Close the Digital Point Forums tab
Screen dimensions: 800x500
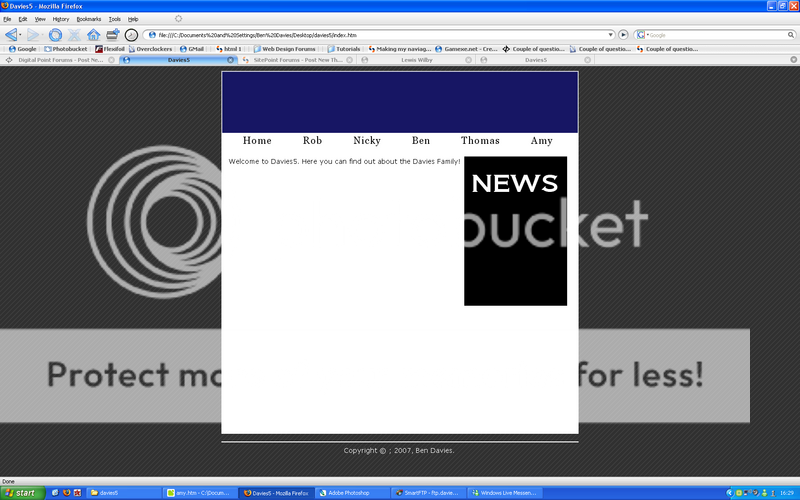click(111, 60)
